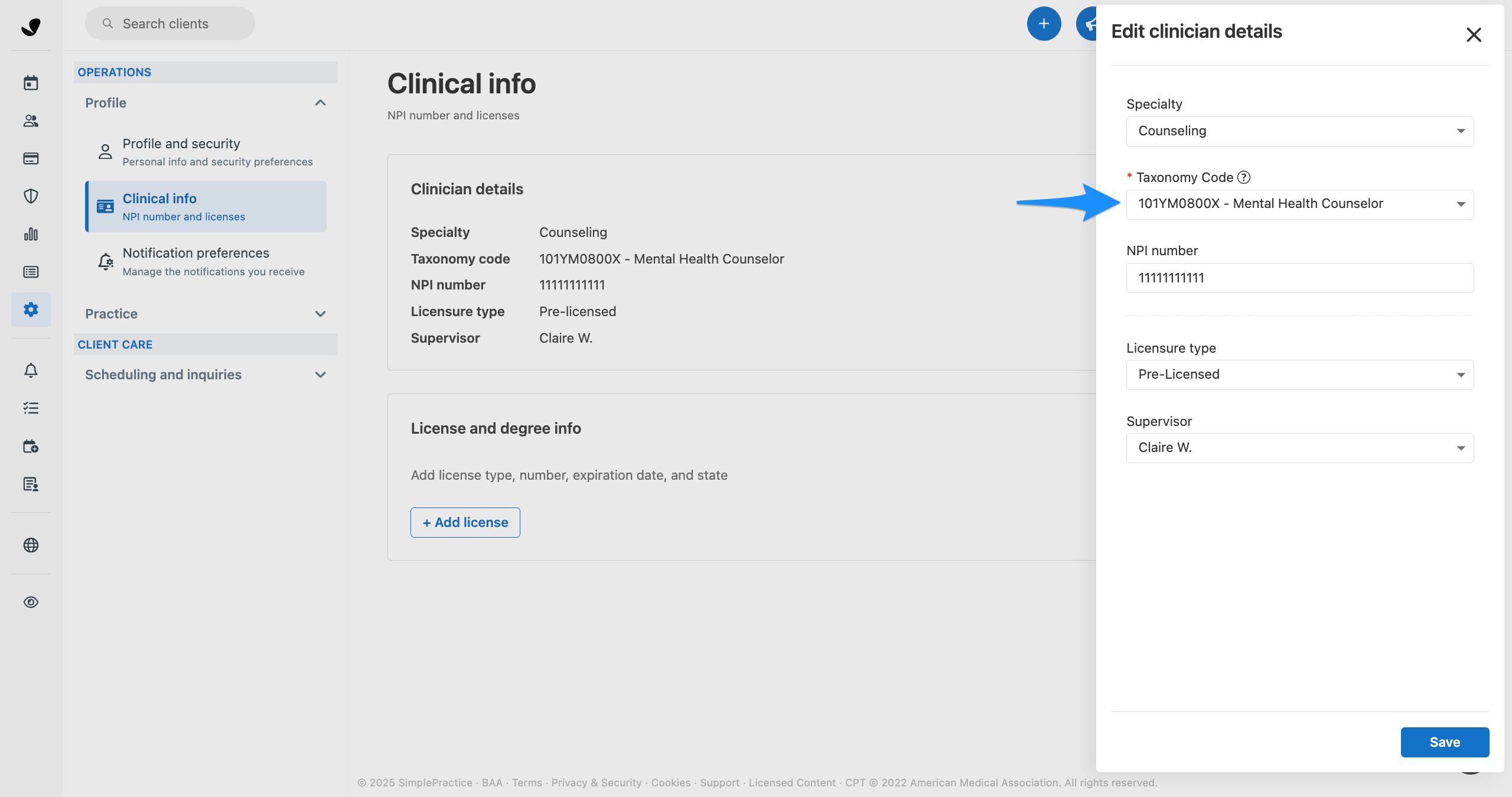
Task: Open the activity list icon
Action: coord(31,272)
